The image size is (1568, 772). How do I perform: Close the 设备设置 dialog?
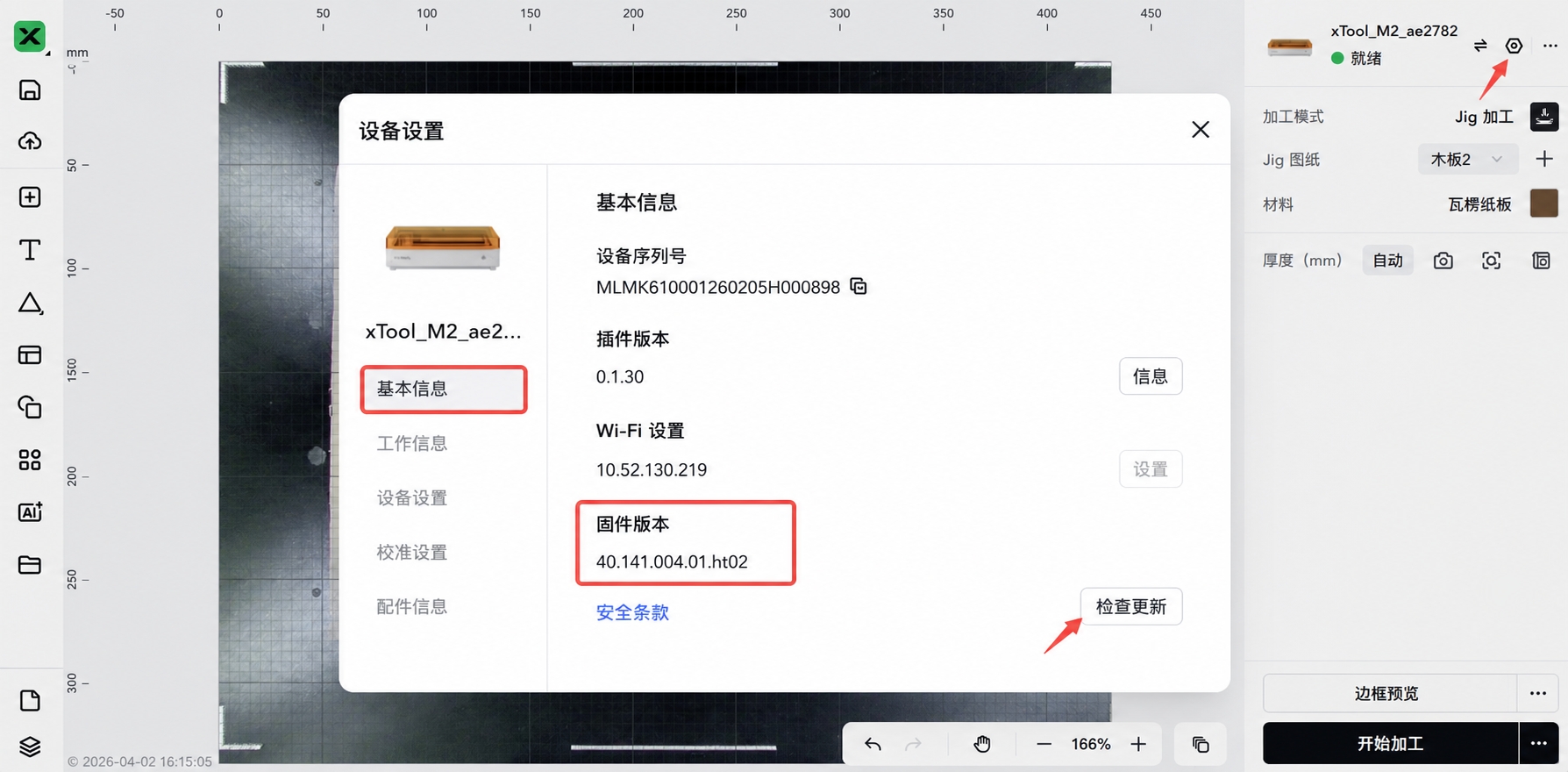coord(1201,130)
